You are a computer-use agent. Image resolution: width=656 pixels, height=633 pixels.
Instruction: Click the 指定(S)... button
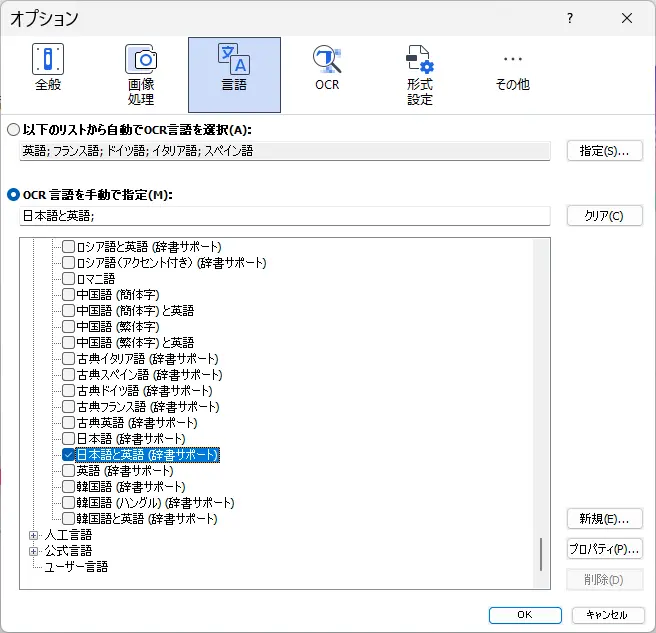[605, 151]
